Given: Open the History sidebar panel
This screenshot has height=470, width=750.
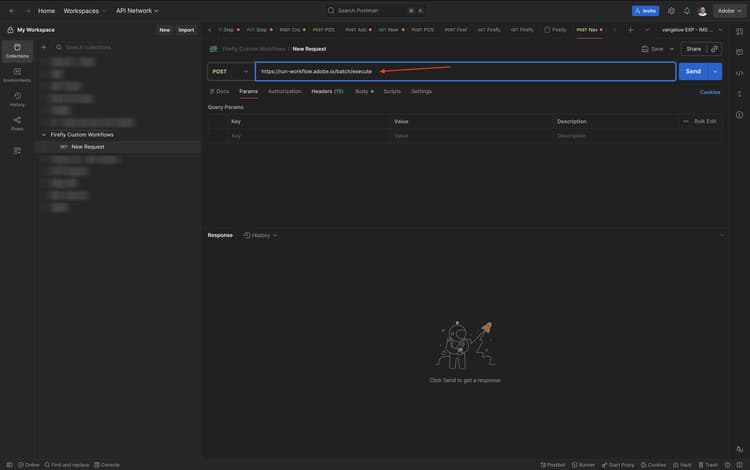Looking at the screenshot, I should click(x=17, y=99).
